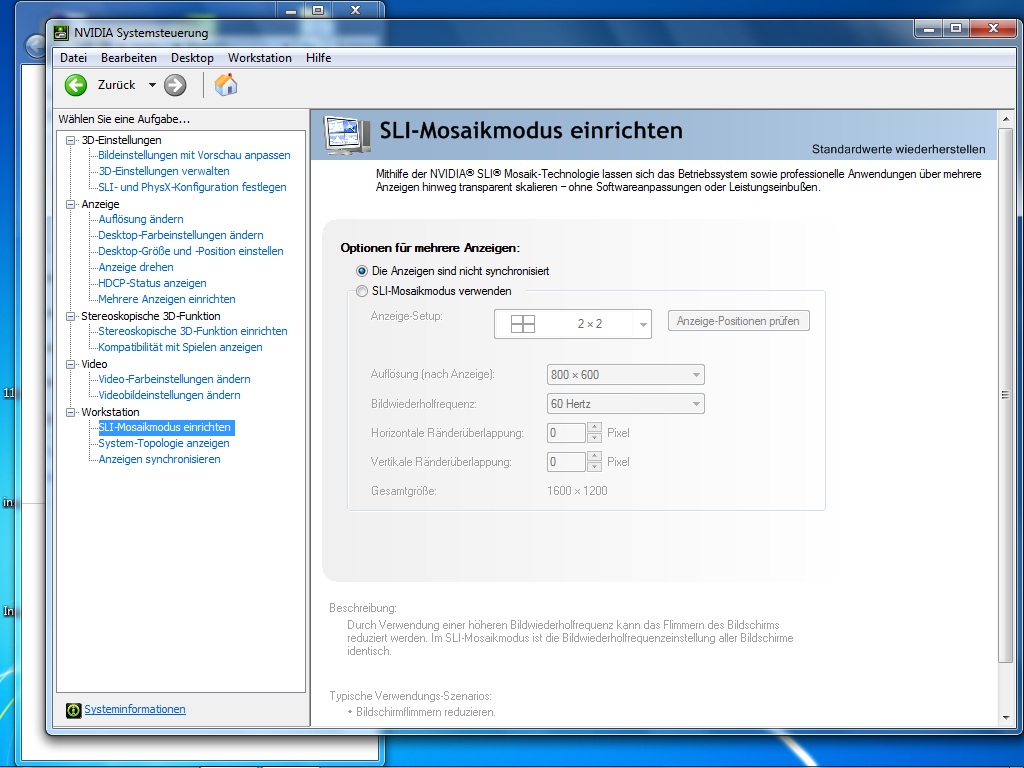Open 'Desktop-Größe und -Position einstellen'
Image resolution: width=1024 pixels, height=768 pixels.
click(191, 251)
